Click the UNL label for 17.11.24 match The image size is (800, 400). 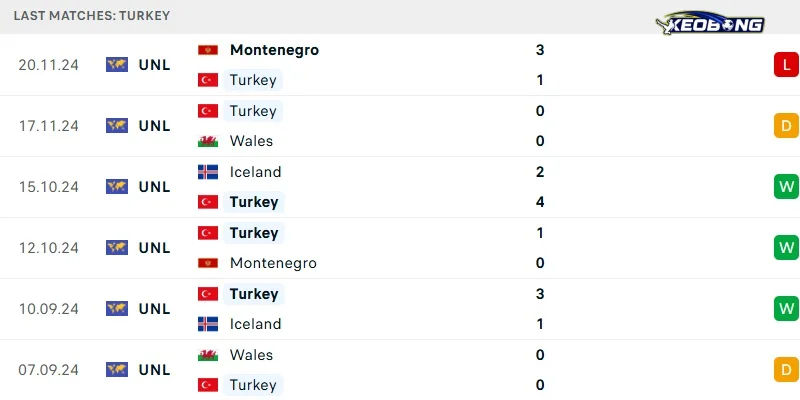click(155, 126)
